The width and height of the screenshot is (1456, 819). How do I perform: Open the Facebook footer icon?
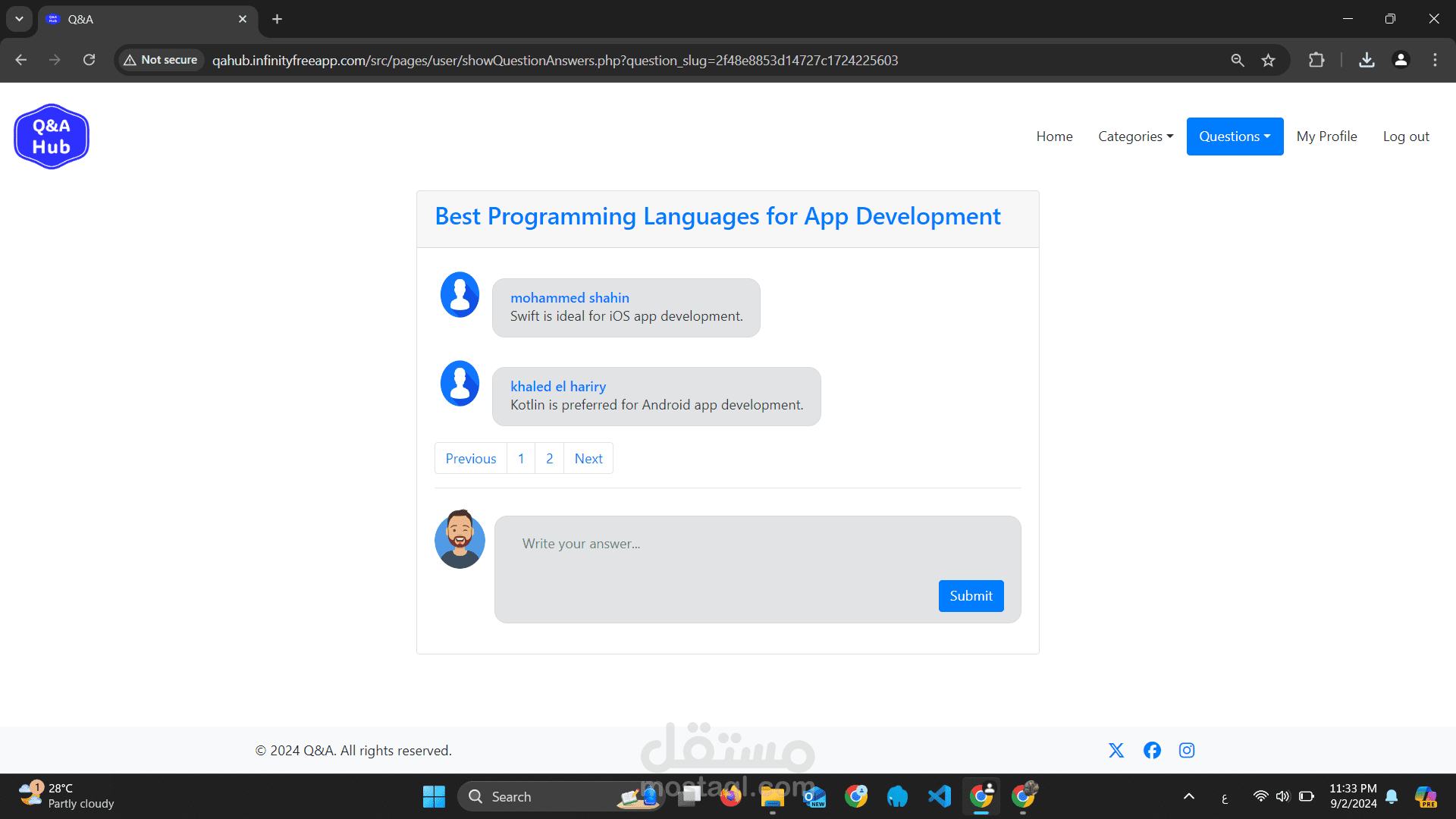point(1152,750)
